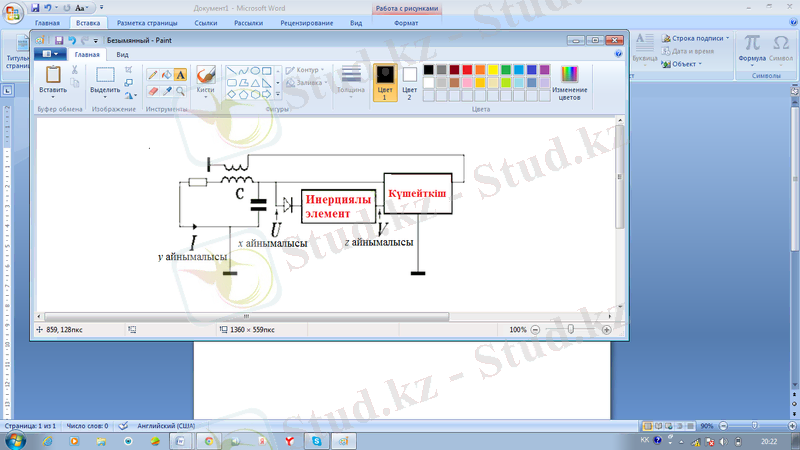The width and height of the screenshot is (800, 450).
Task: Select the Fill with color bucket tool
Action: (166, 75)
